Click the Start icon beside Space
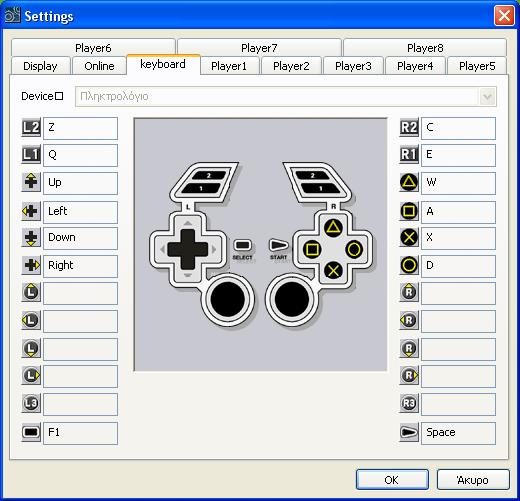The width and height of the screenshot is (520, 501). (x=409, y=432)
